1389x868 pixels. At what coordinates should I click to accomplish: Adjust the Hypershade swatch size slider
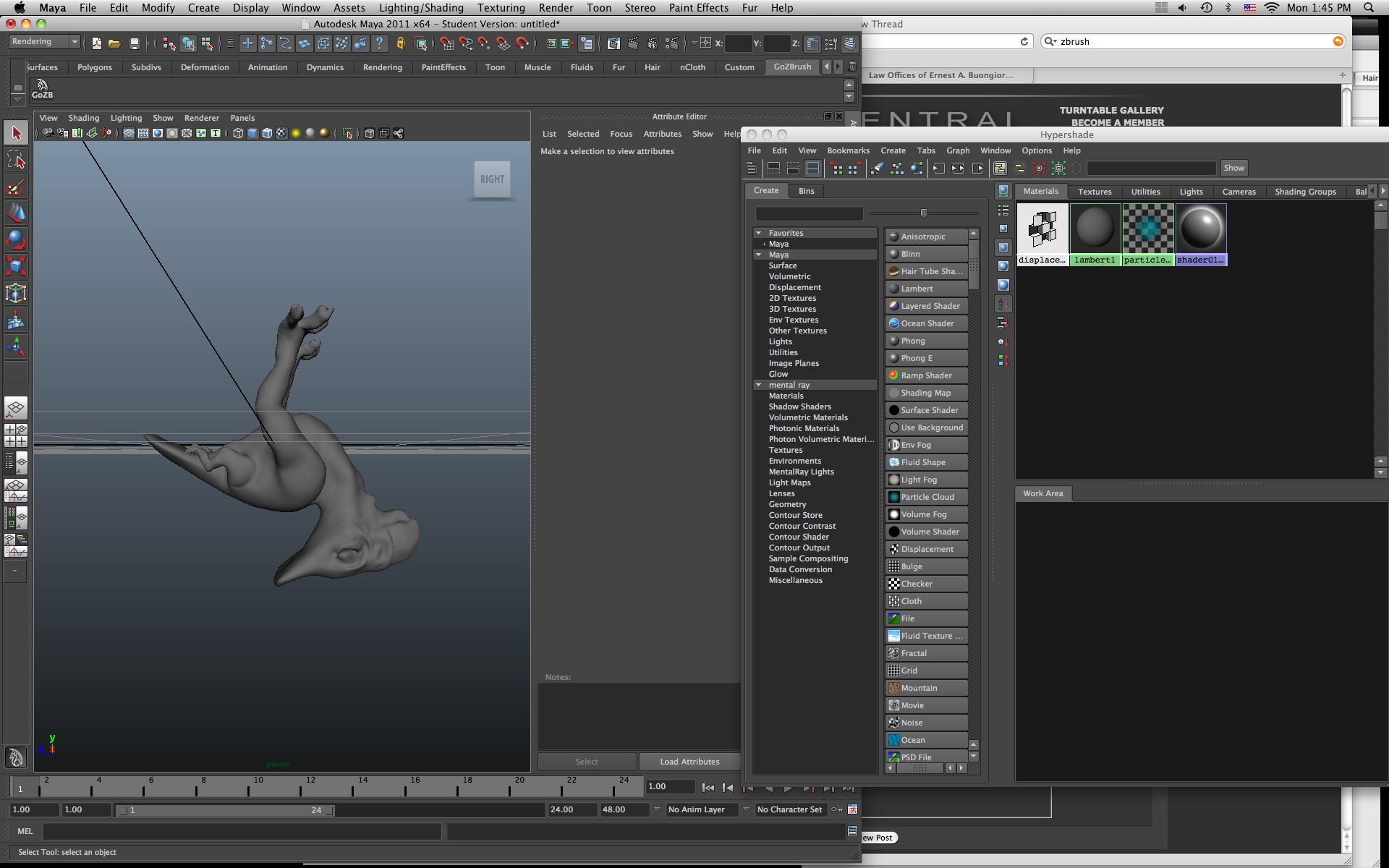[x=924, y=213]
